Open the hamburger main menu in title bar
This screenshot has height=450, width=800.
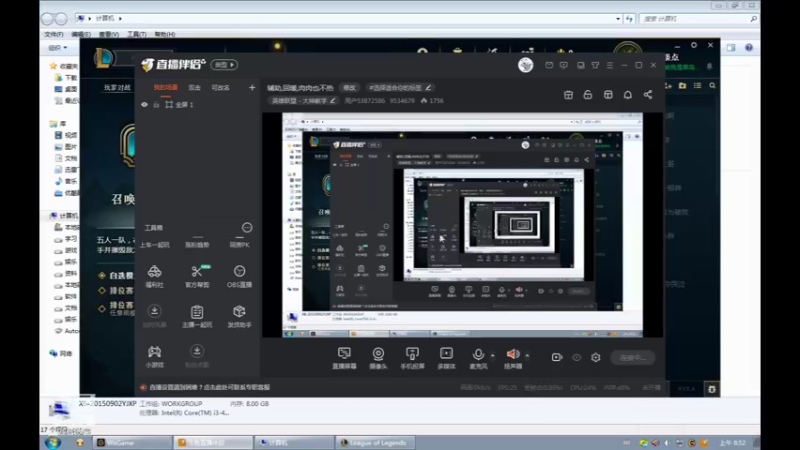point(610,65)
